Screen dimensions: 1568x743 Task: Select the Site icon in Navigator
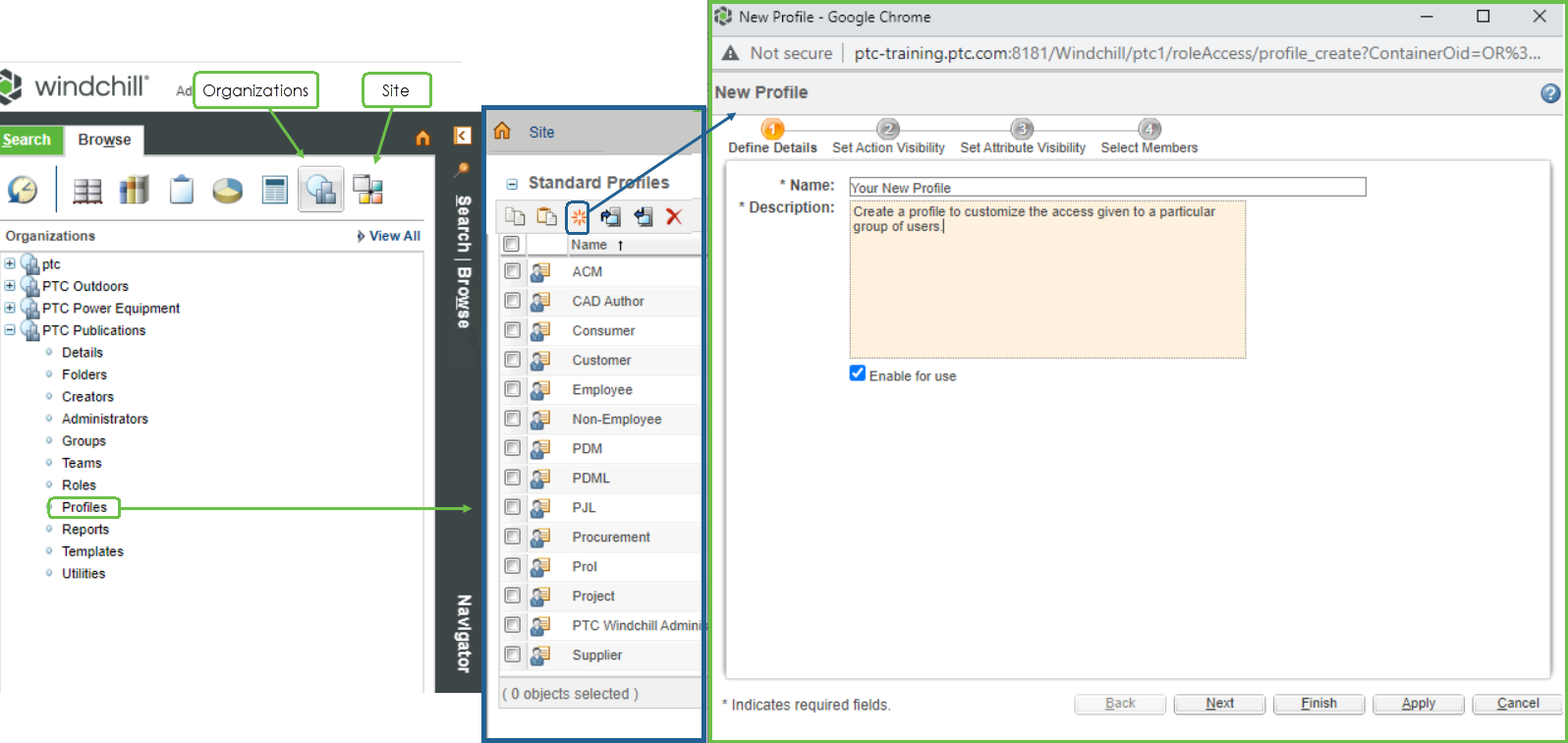367,190
